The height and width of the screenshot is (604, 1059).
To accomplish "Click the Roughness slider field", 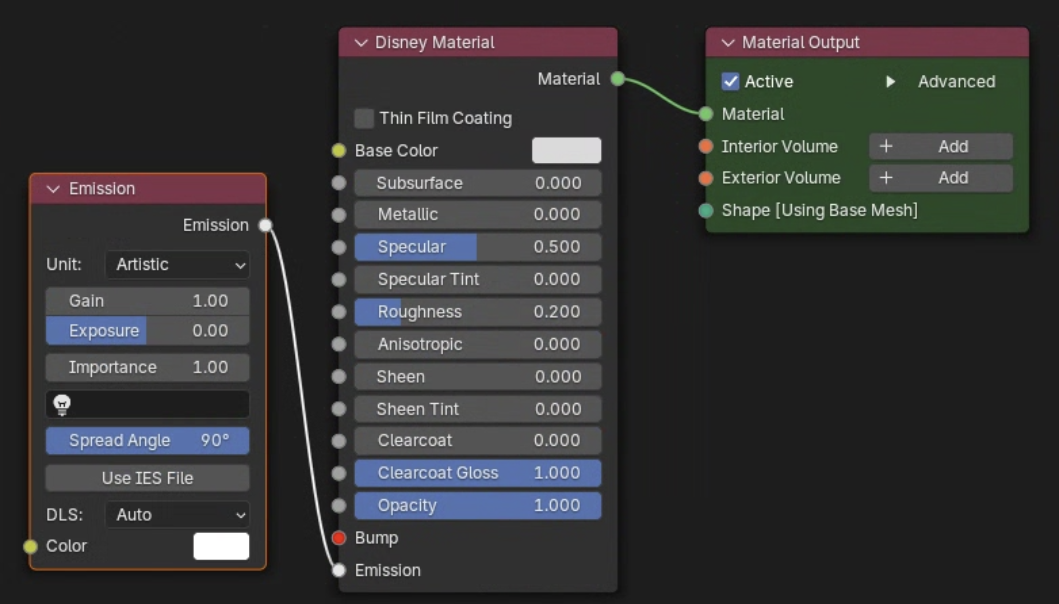I will 478,312.
